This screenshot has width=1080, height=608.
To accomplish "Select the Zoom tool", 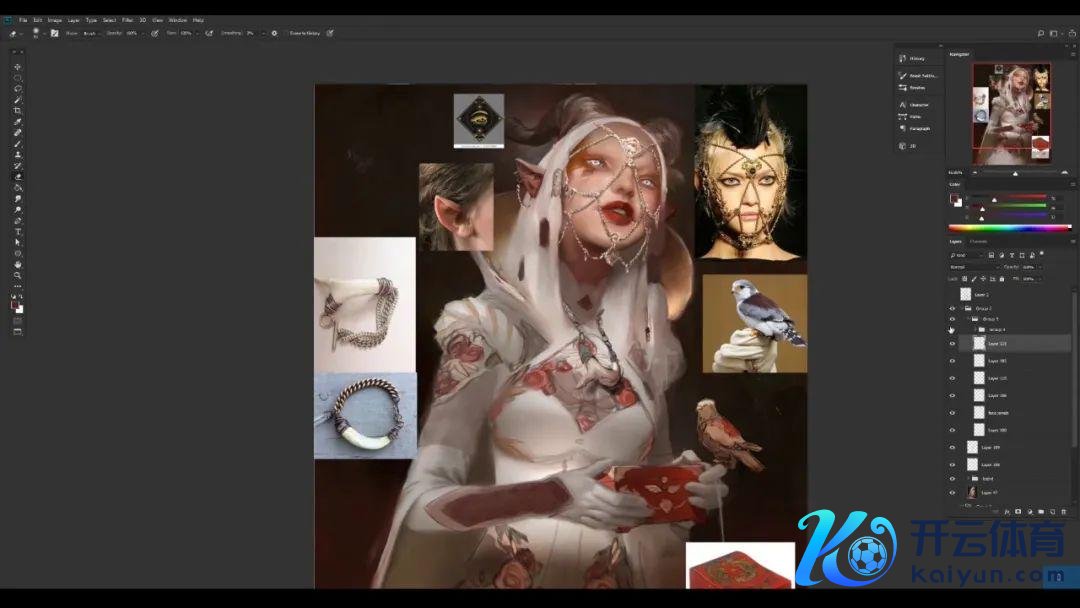I will point(18,275).
